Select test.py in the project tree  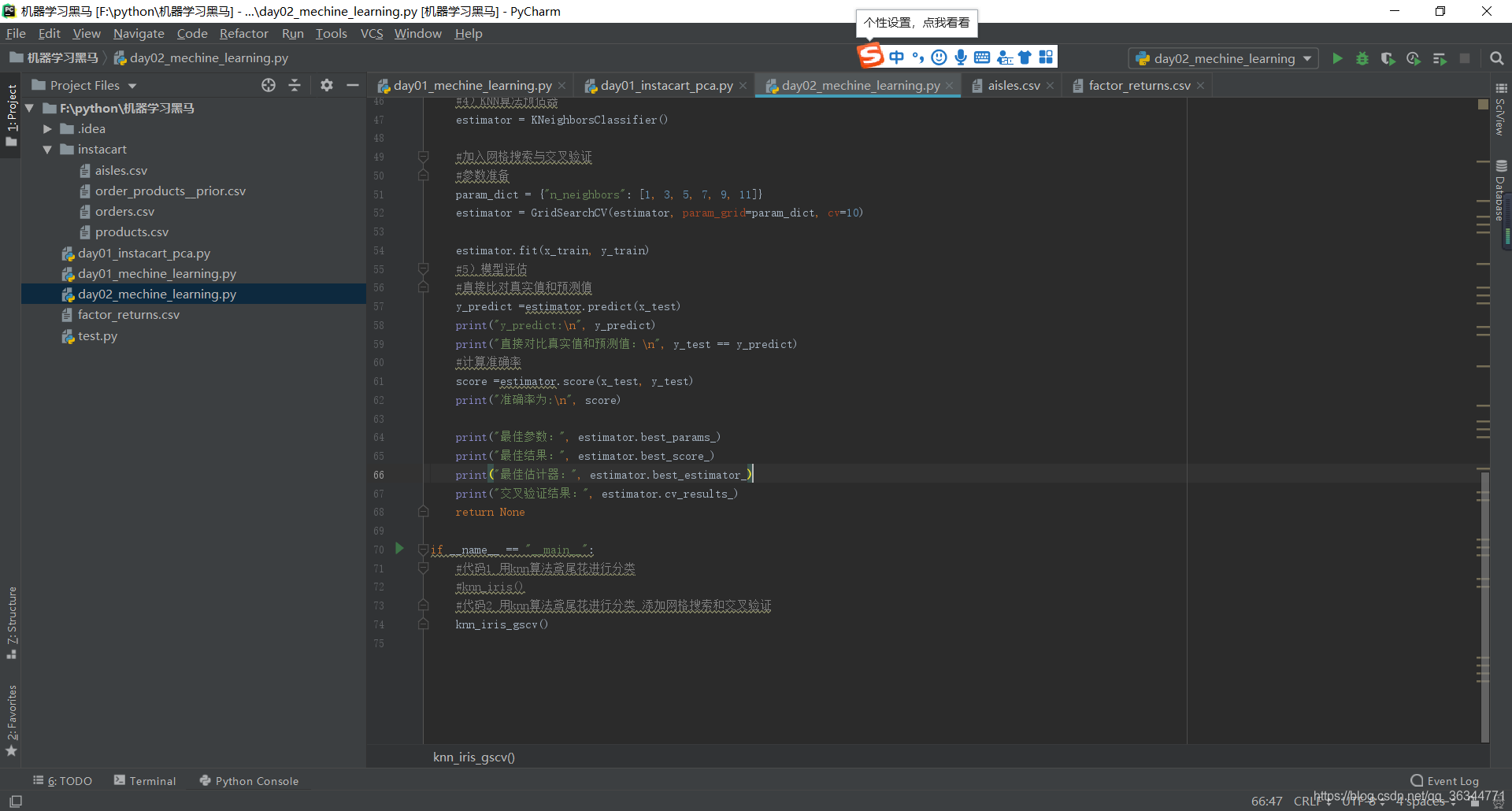coord(98,335)
